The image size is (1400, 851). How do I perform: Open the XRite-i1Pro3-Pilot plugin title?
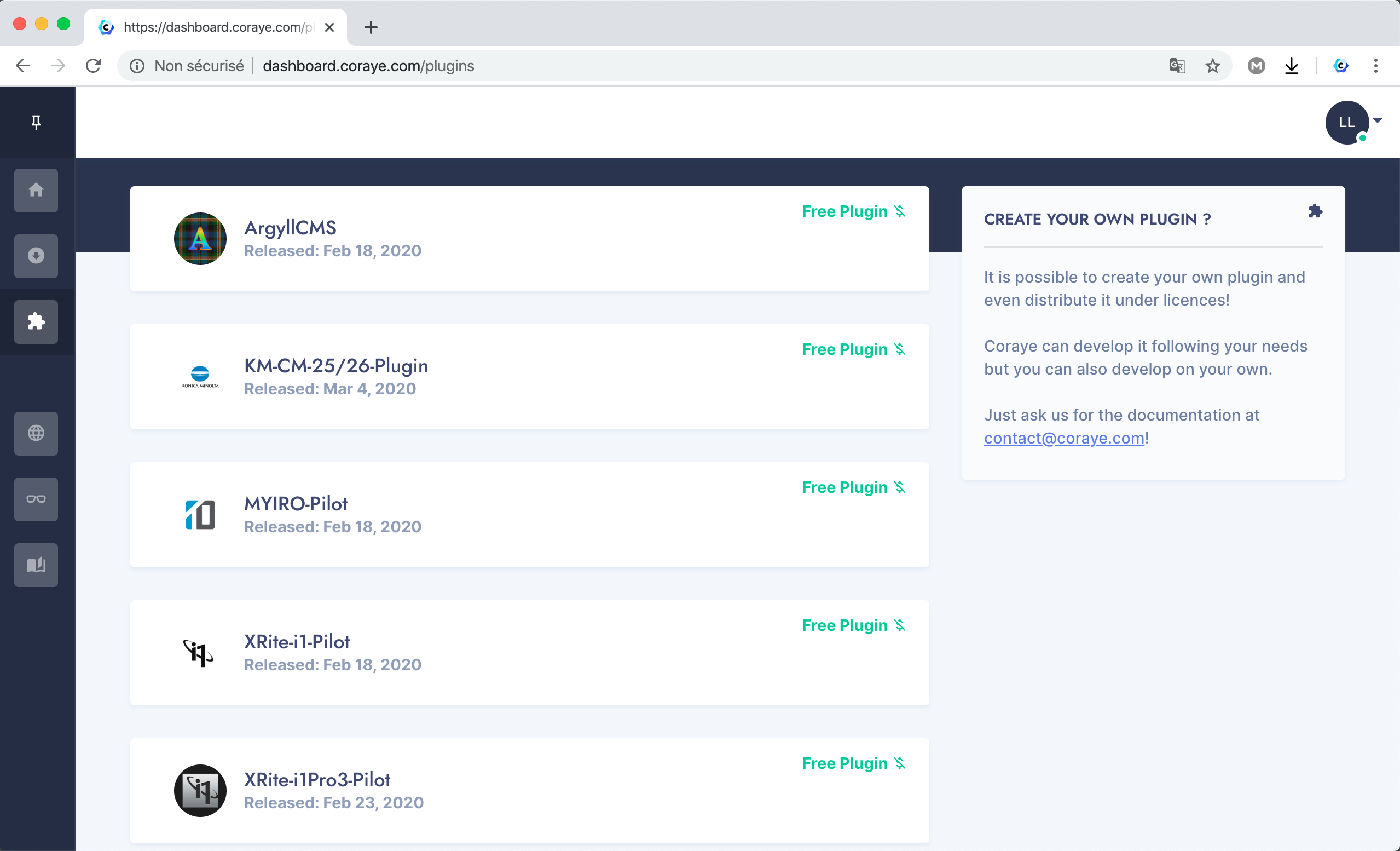317,780
